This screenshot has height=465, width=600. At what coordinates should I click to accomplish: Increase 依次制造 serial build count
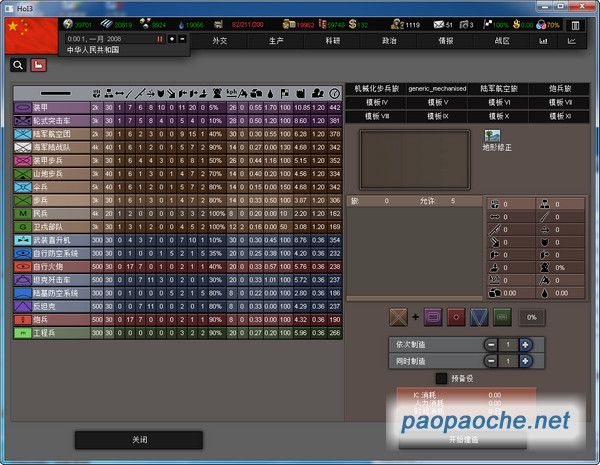click(525, 345)
